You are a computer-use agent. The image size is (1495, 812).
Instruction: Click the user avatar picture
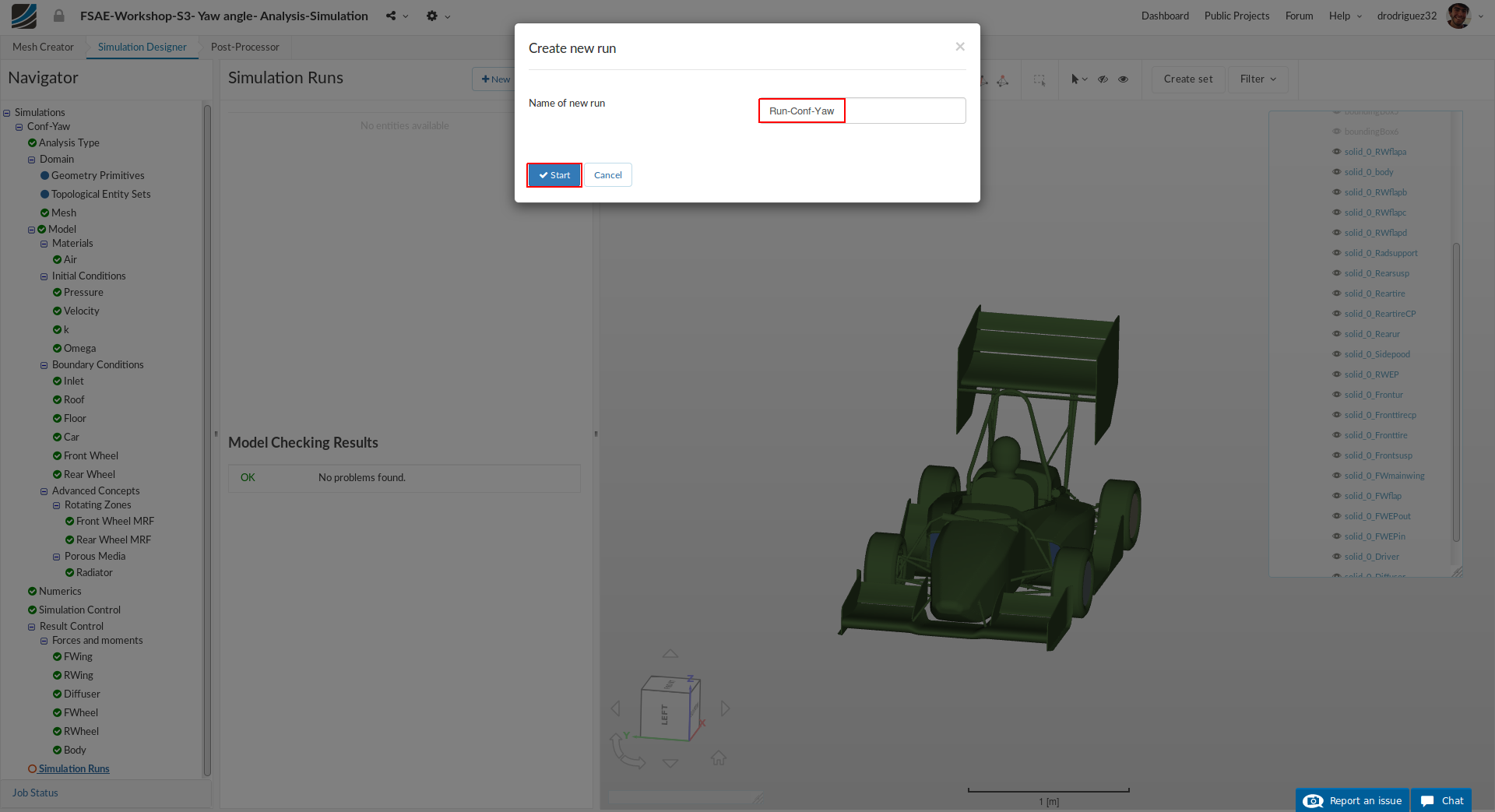pos(1458,16)
